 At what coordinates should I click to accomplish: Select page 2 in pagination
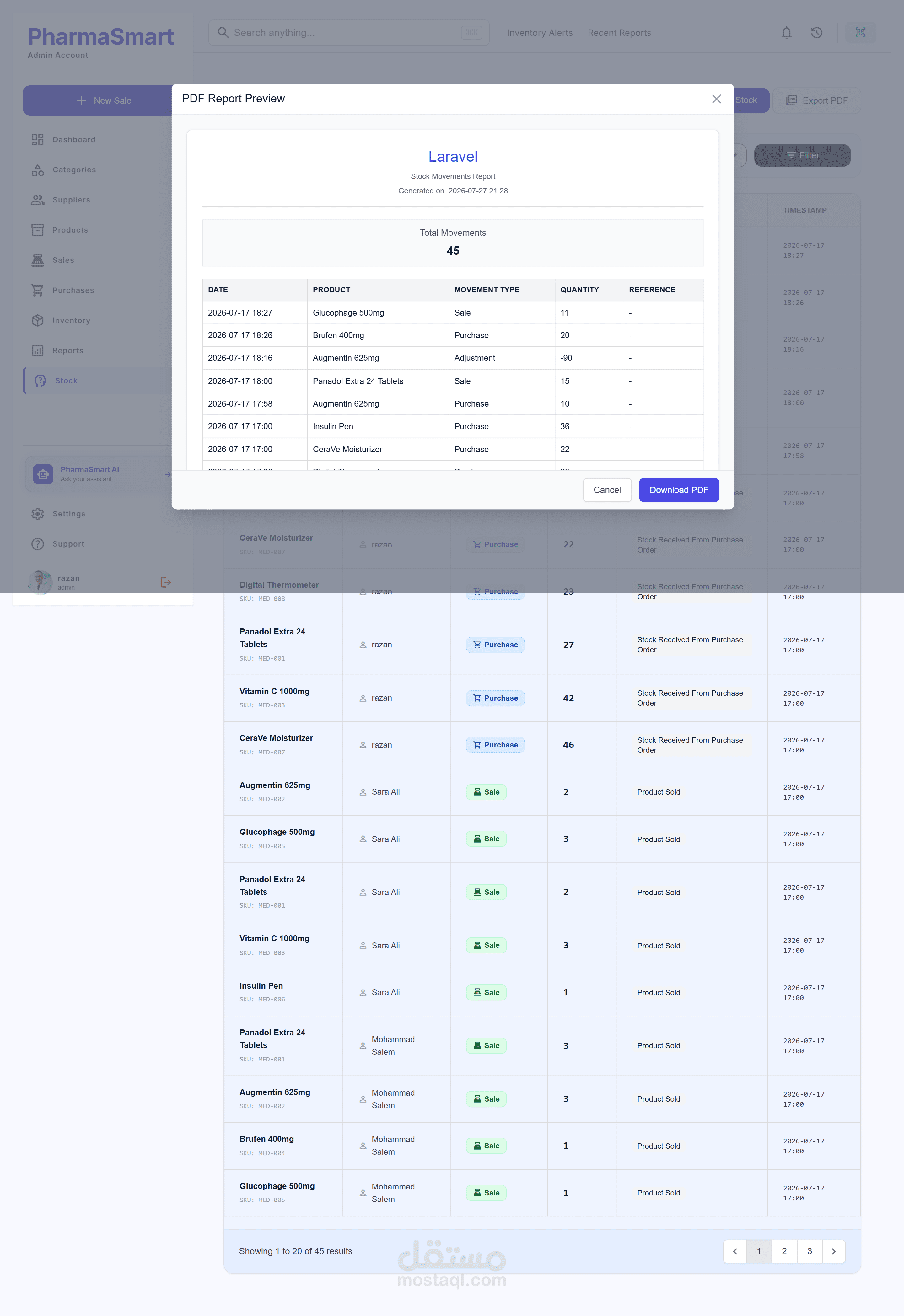784,1251
